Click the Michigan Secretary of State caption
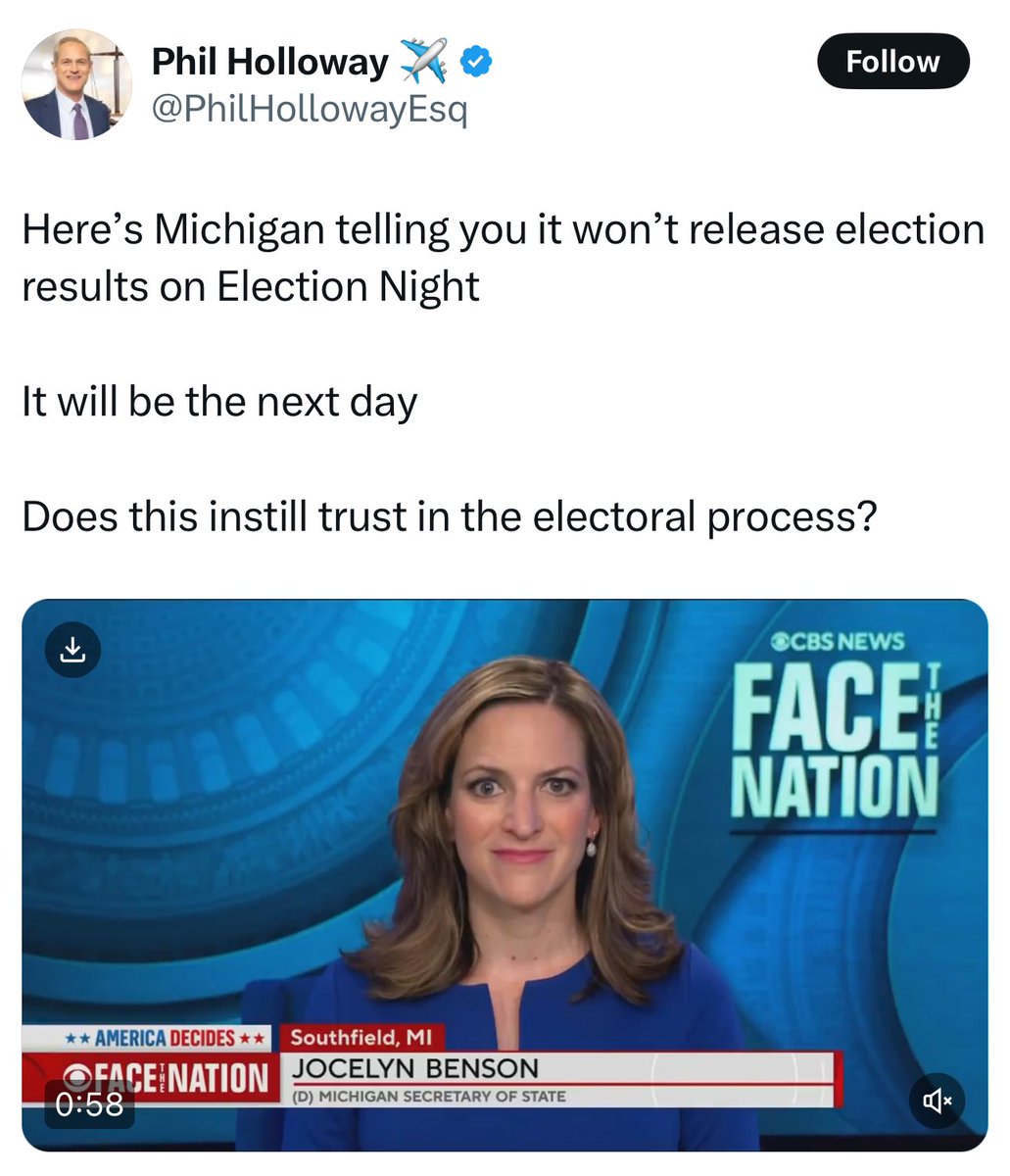The height and width of the screenshot is (1176, 1010). coord(429,1096)
